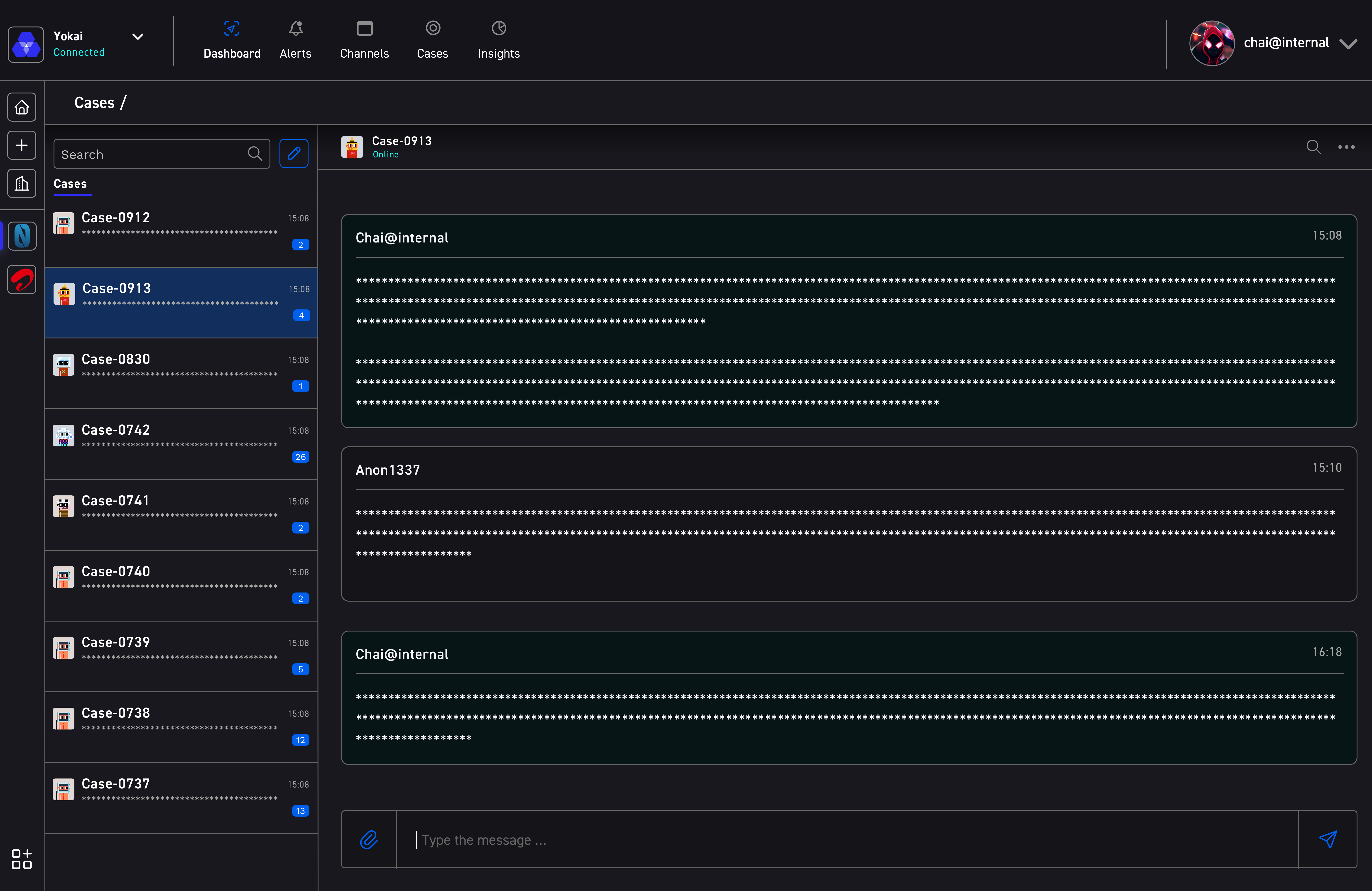Open Case-0739 in the list

[x=181, y=656]
